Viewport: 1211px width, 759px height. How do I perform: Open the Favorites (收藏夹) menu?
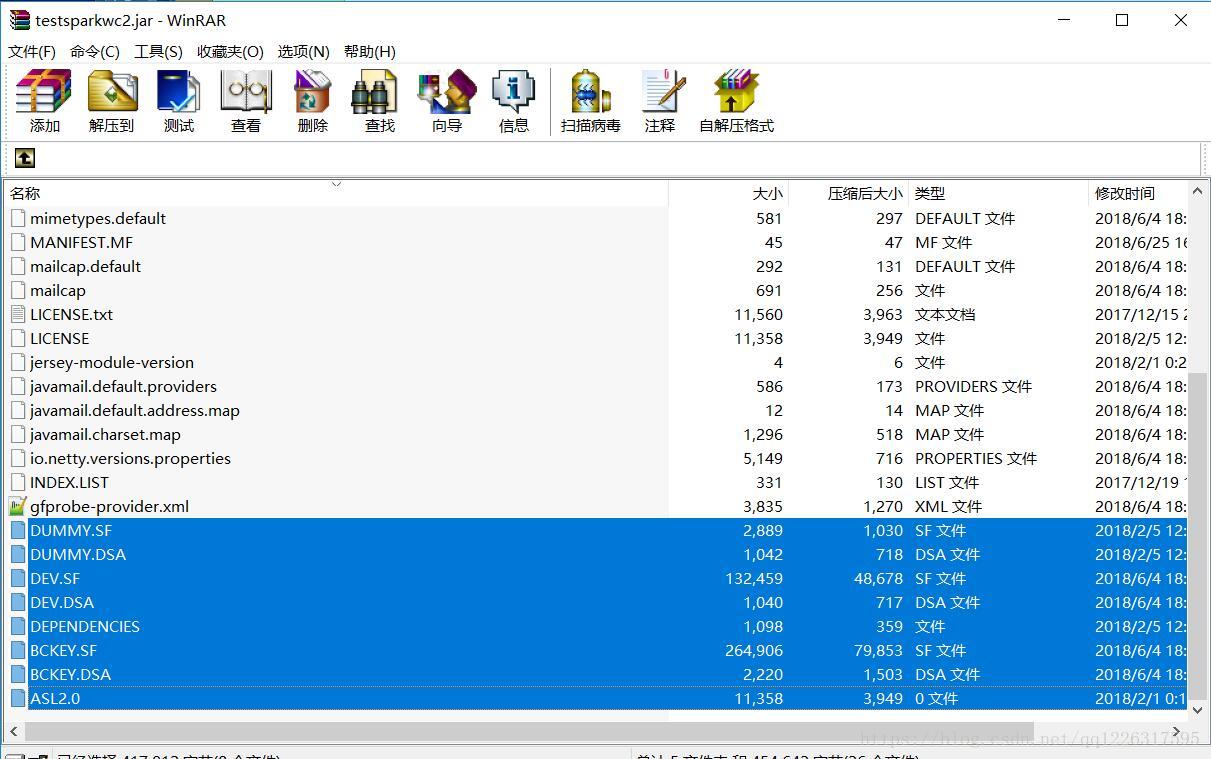click(230, 51)
